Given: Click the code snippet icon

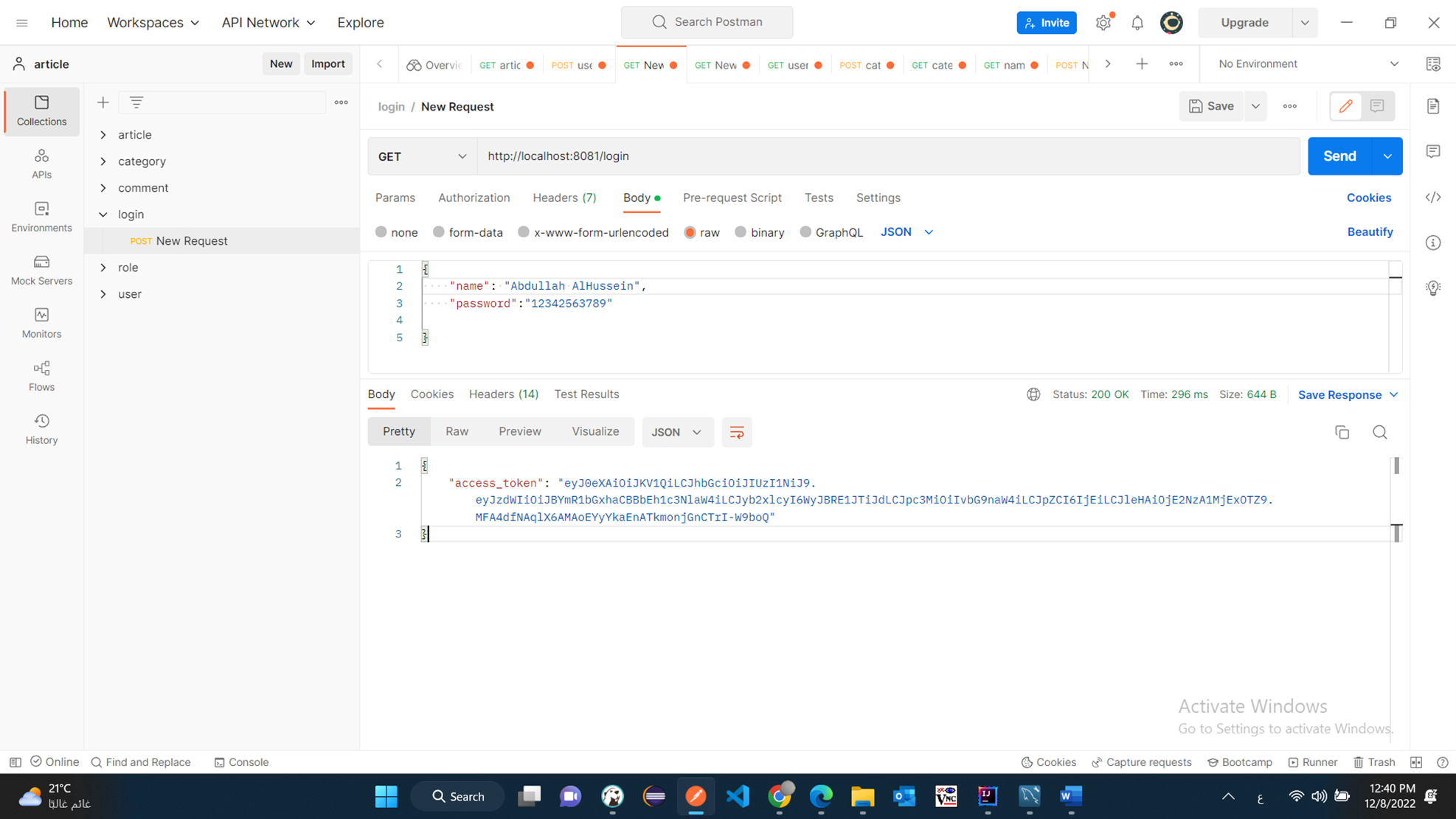Looking at the screenshot, I should coord(1433,197).
